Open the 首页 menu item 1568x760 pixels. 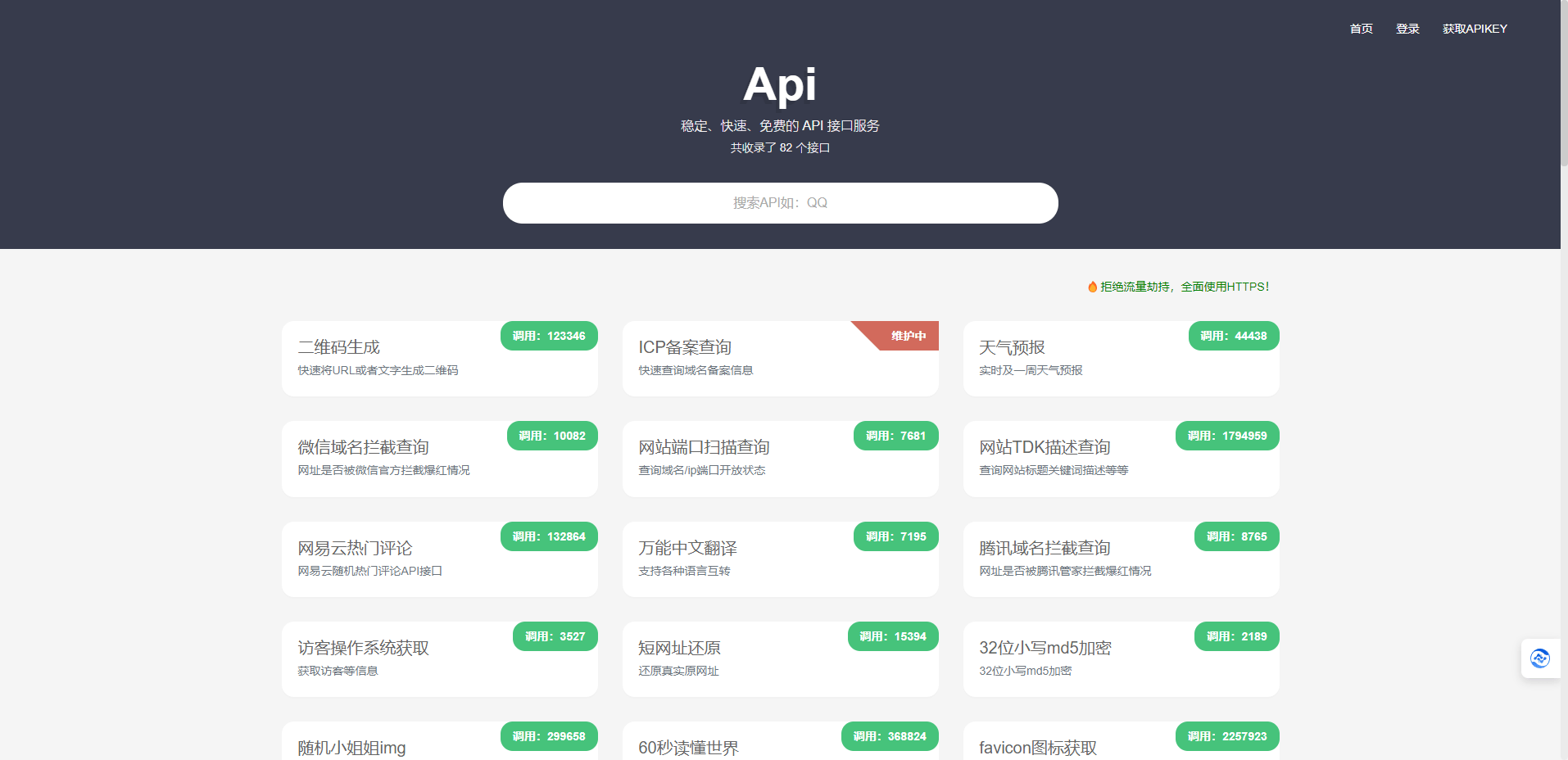tap(1360, 29)
